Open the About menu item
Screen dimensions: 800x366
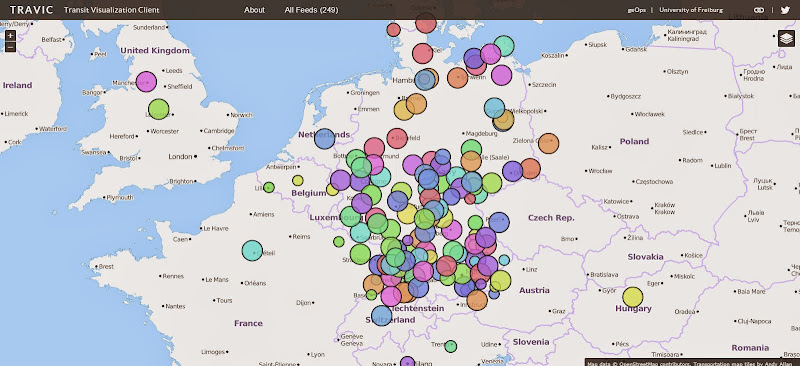(x=254, y=10)
